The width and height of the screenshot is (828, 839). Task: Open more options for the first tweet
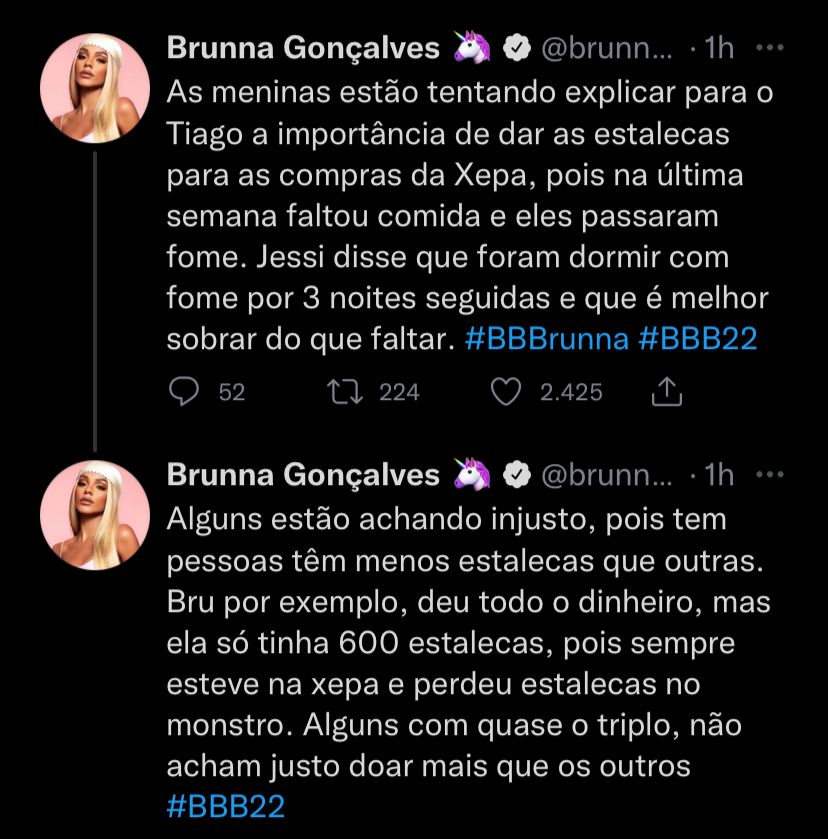769,48
